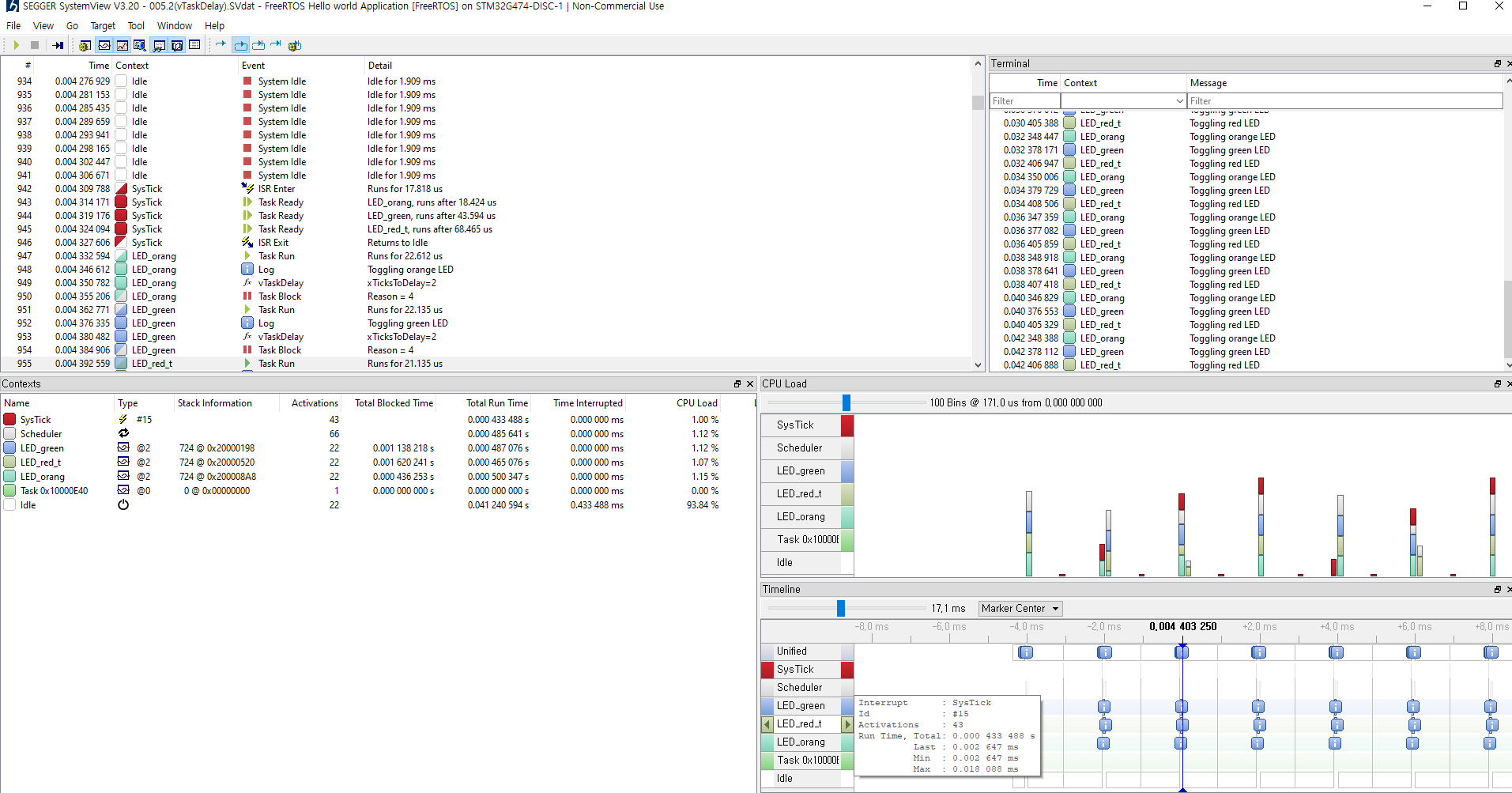1512x793 pixels.
Task: Open the Help menu
Action: point(214,26)
